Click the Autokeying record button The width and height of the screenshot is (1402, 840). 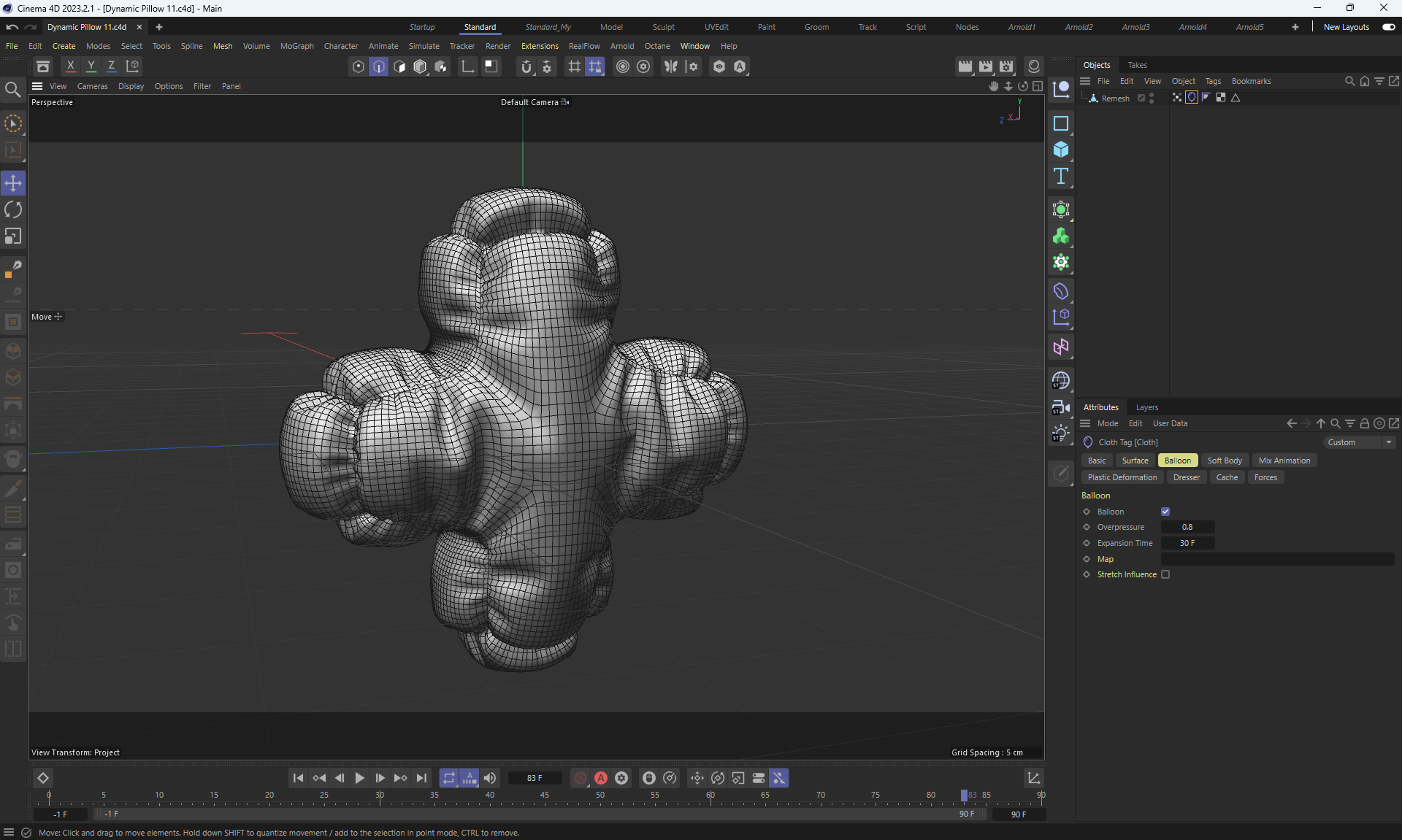601,778
